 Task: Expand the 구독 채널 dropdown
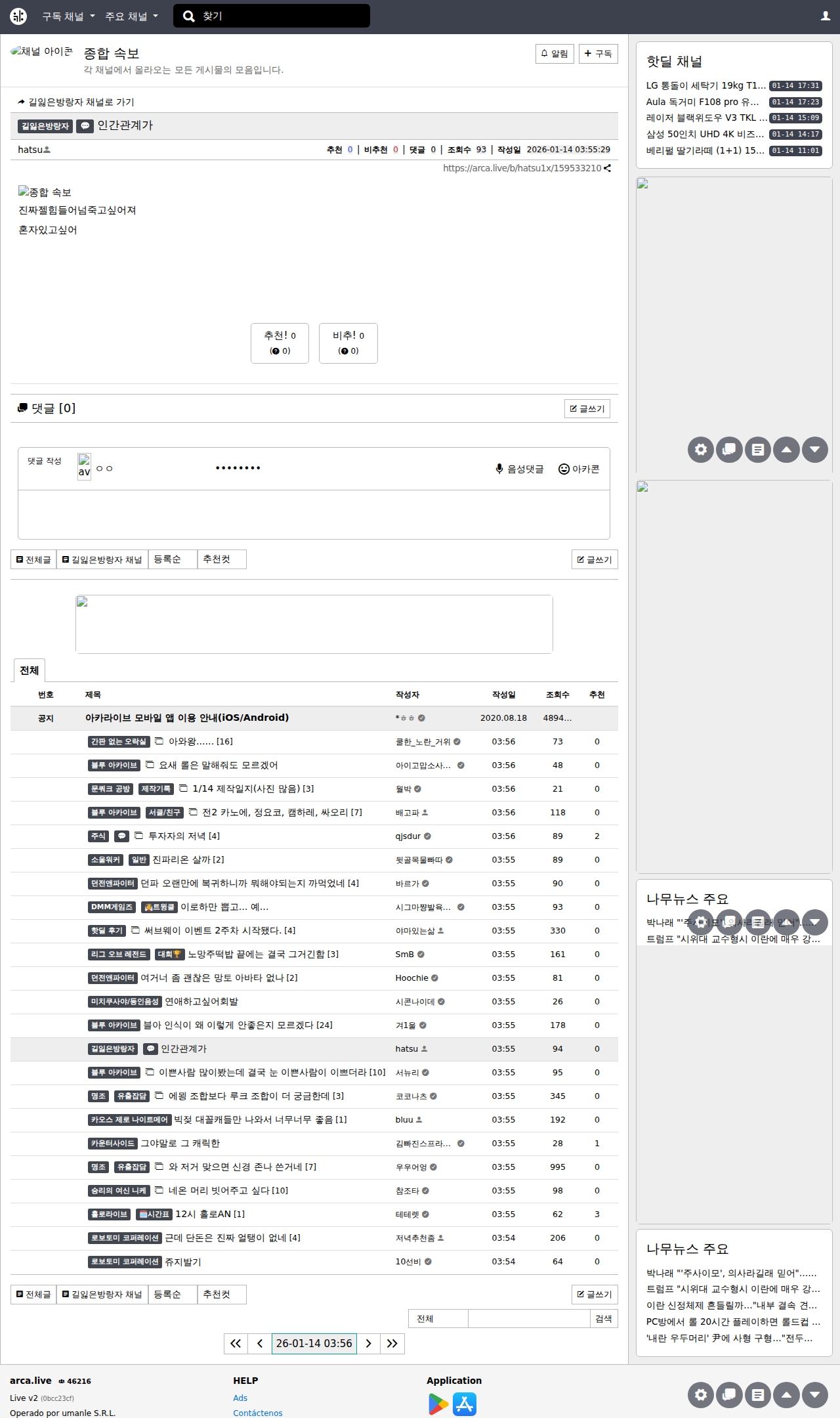click(68, 16)
